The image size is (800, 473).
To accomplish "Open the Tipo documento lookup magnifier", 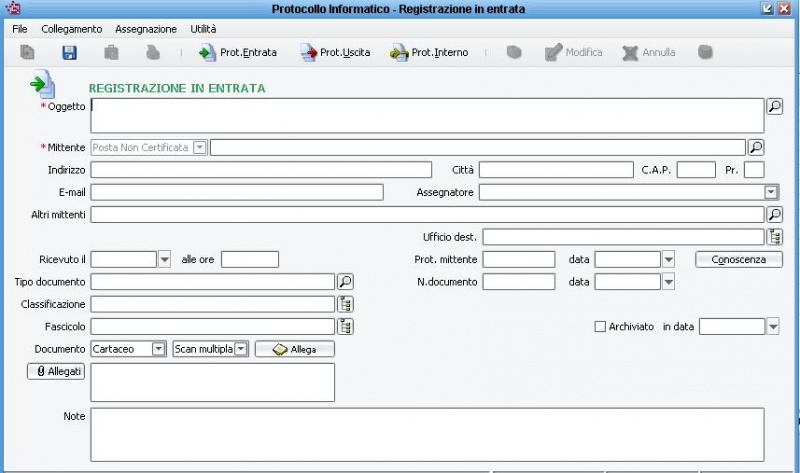I will pos(345,282).
